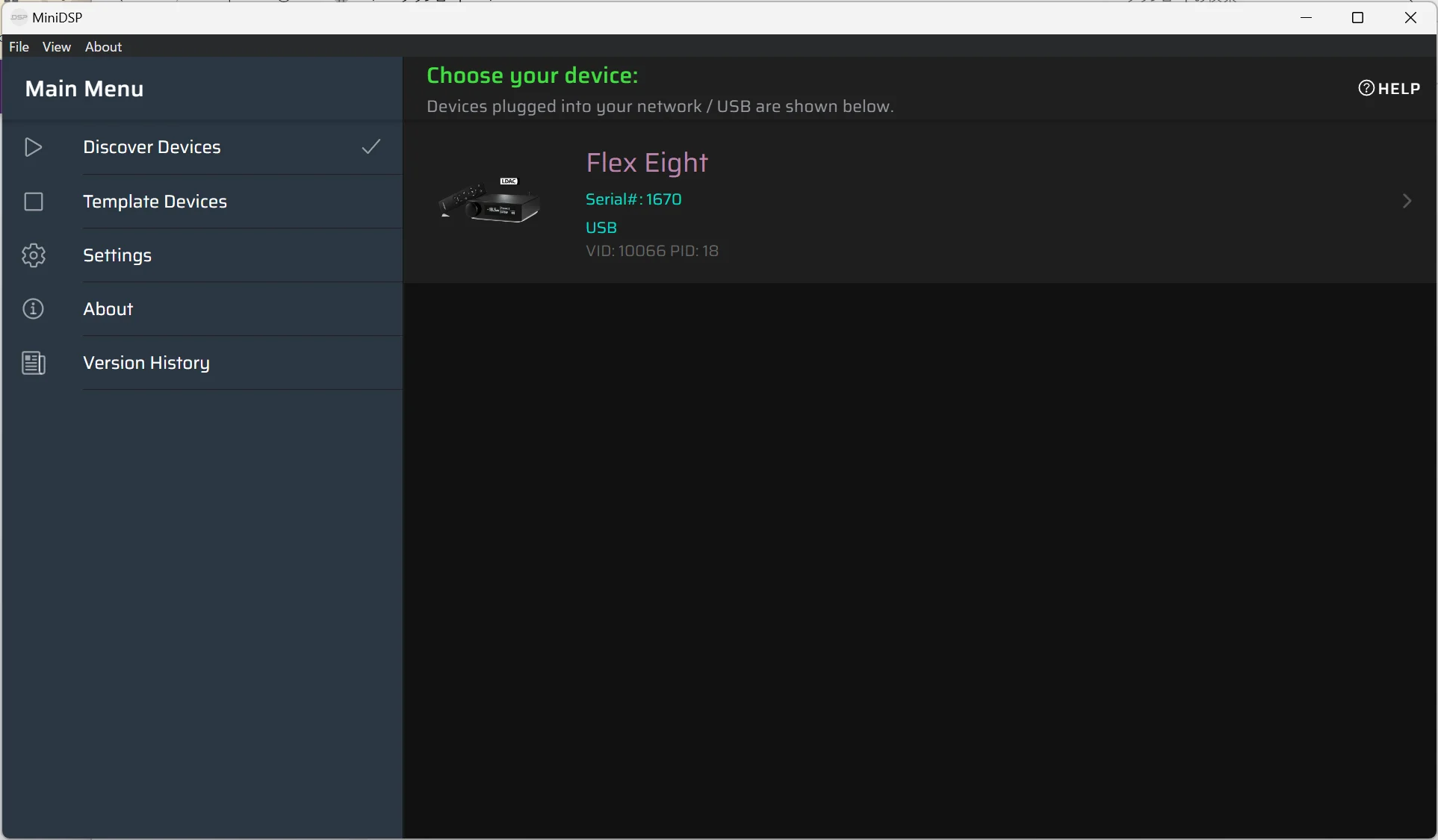Screen dimensions: 1438x840
Task: Open the View menu
Action: point(57,47)
